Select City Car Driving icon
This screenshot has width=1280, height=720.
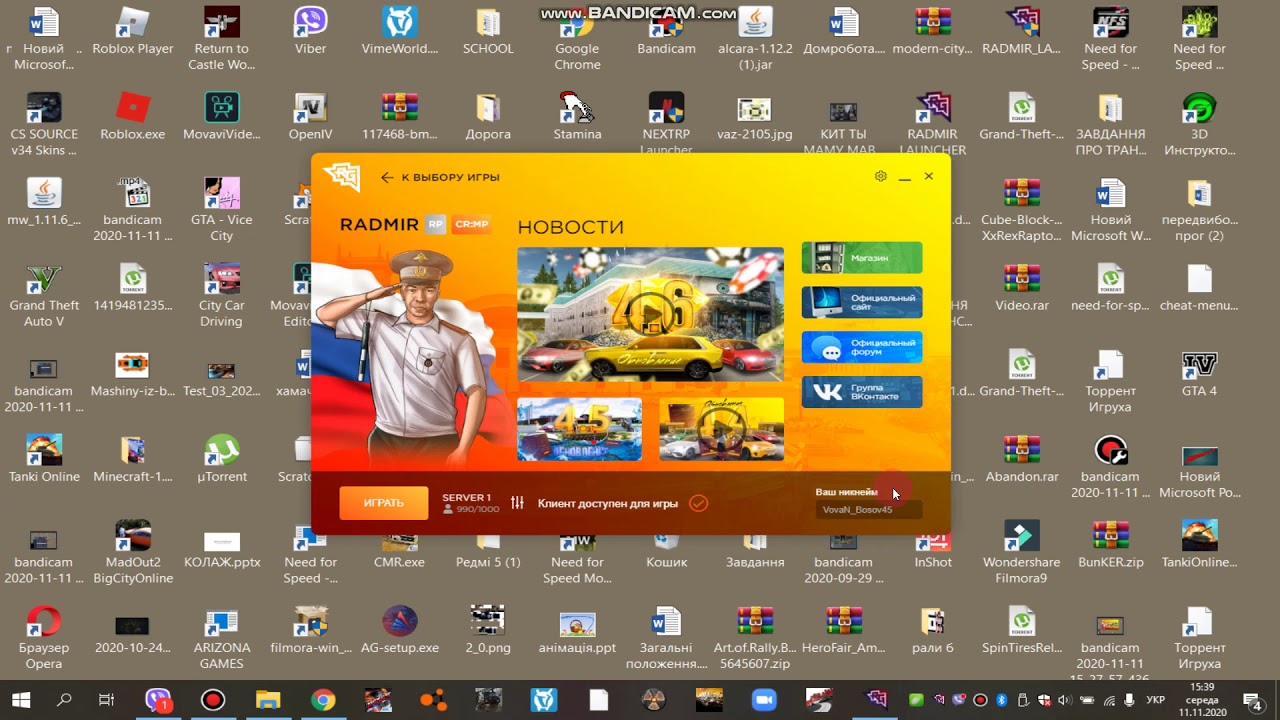click(x=221, y=296)
